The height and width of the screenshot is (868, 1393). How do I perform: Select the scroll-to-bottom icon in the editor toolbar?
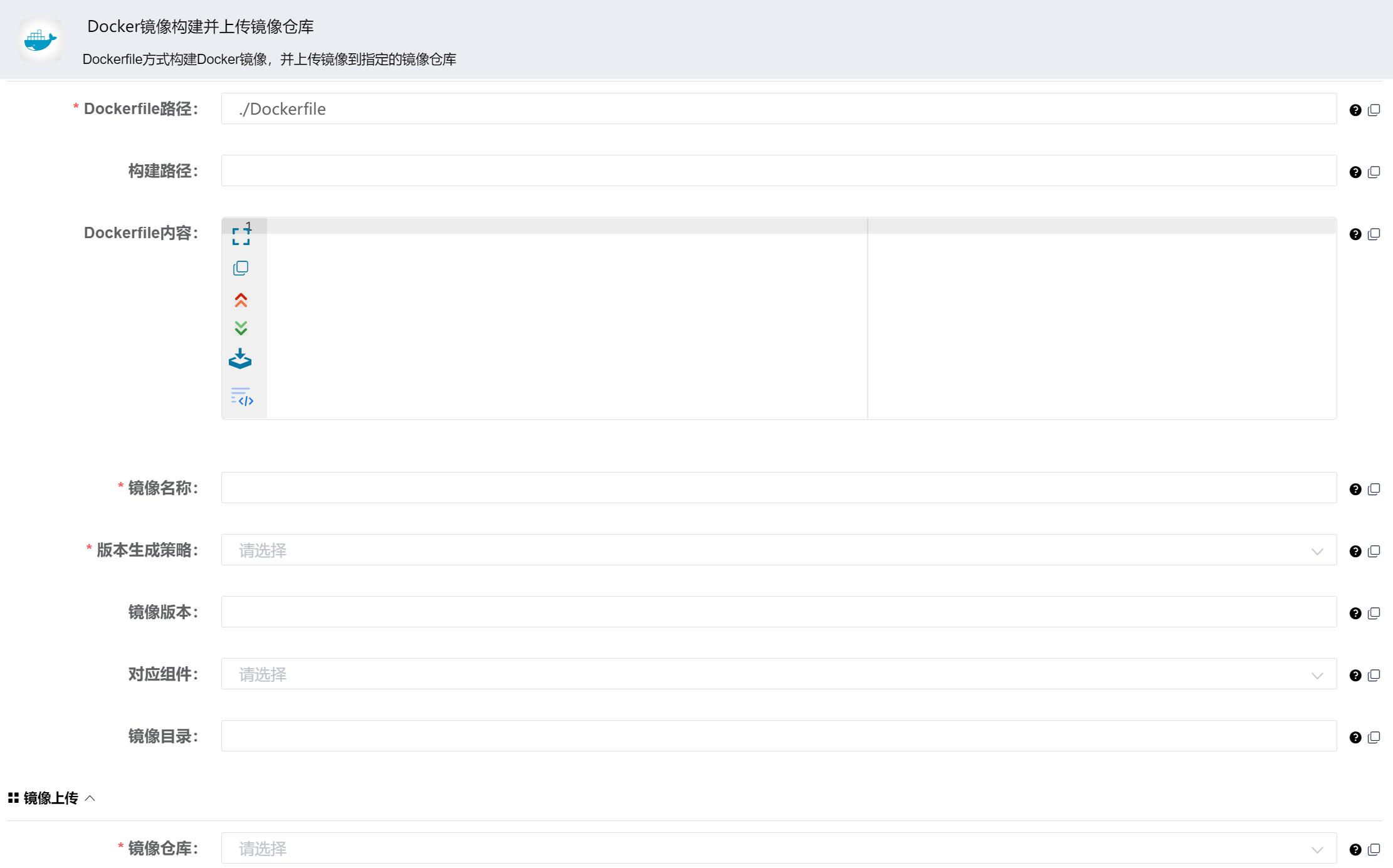coord(241,328)
